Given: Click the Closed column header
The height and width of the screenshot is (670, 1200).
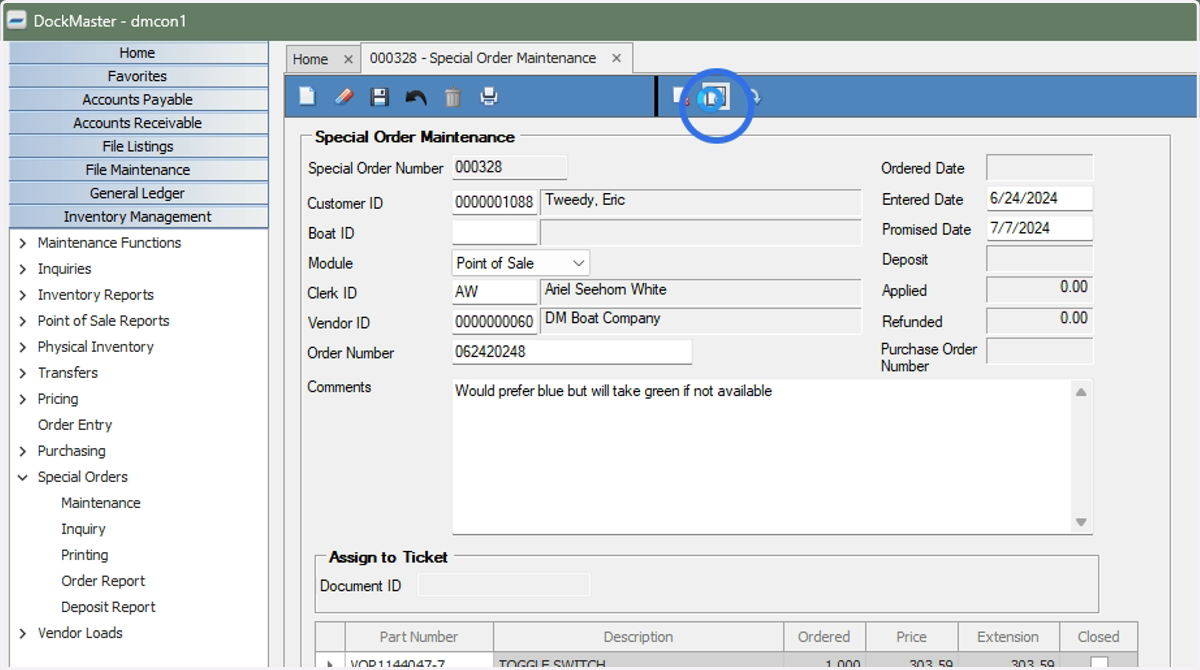Looking at the screenshot, I should coord(1098,637).
